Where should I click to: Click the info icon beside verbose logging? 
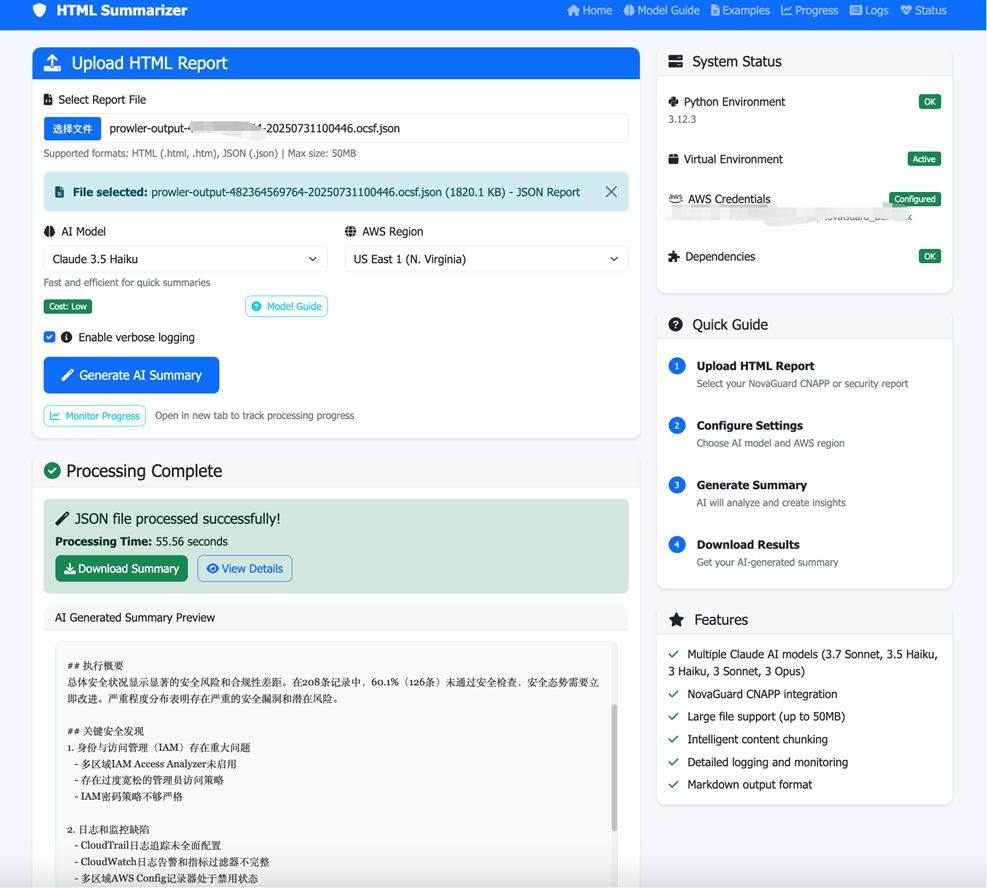pos(66,338)
